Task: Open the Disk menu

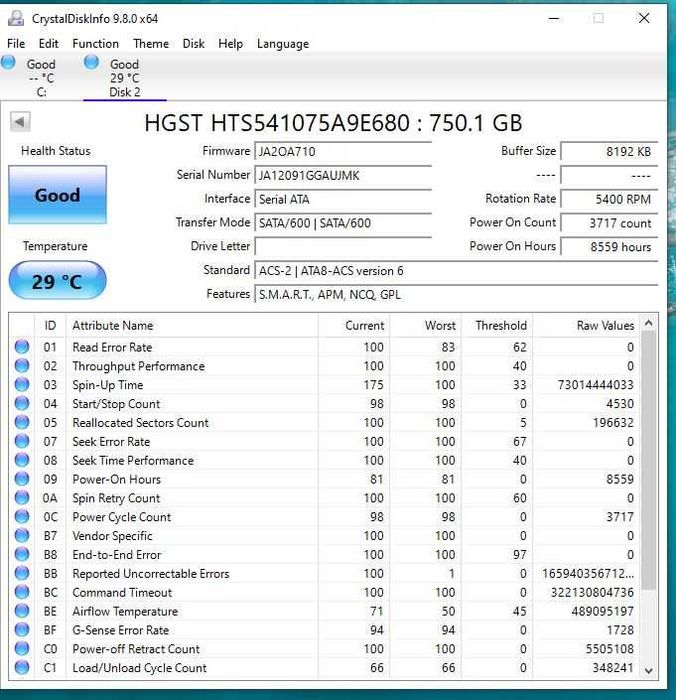Action: [193, 44]
